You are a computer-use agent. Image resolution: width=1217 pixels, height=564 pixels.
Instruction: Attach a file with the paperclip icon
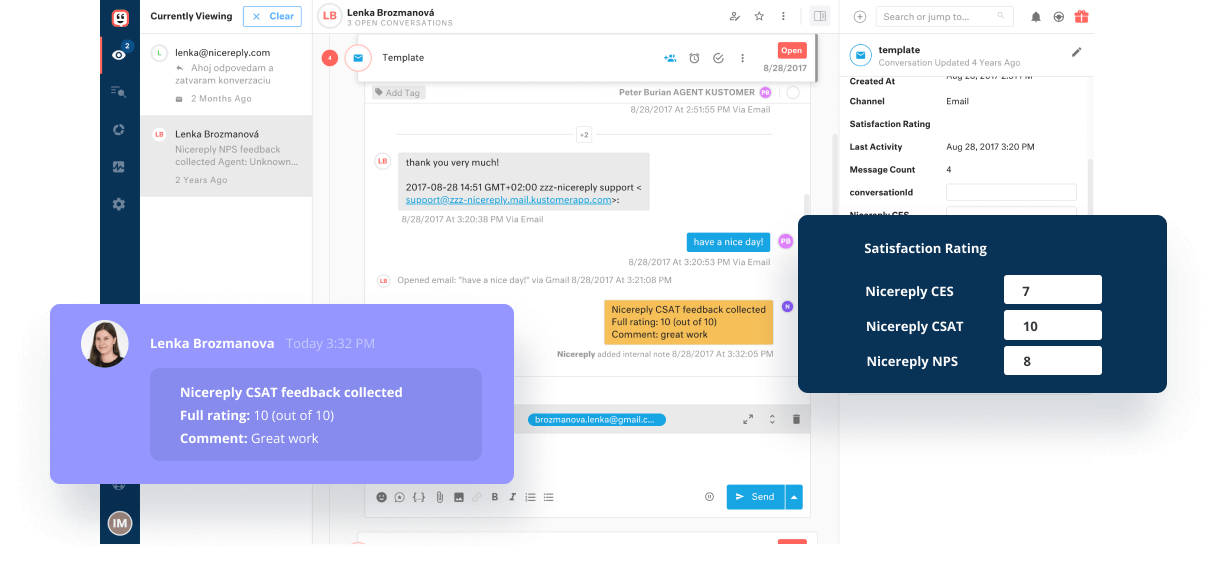439,497
